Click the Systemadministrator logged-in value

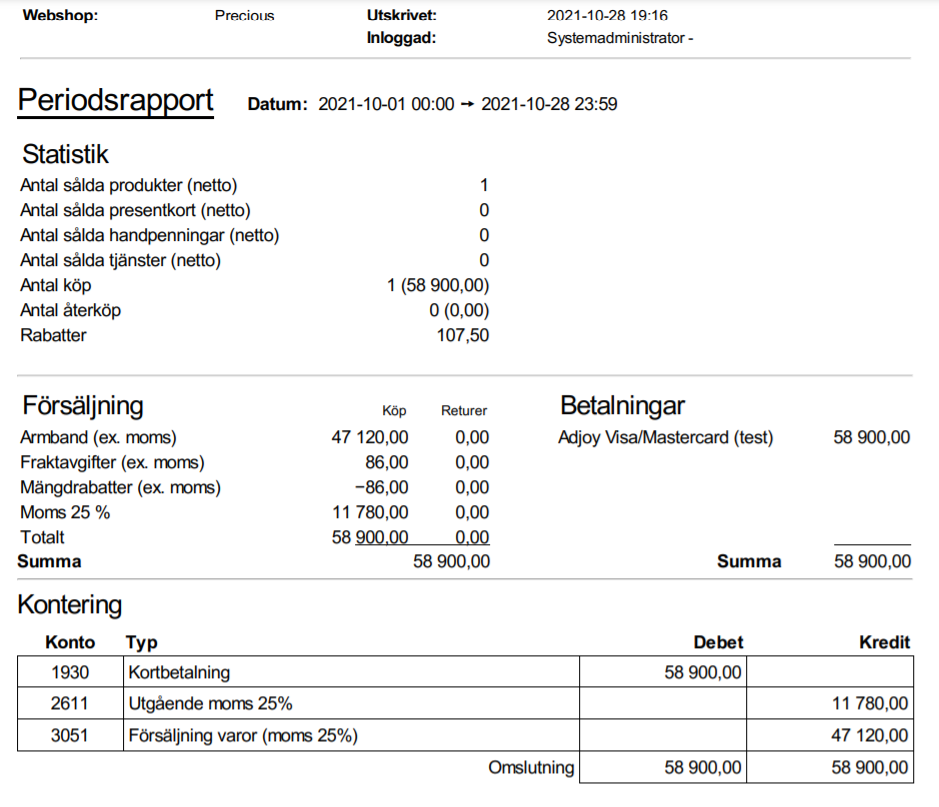click(620, 38)
